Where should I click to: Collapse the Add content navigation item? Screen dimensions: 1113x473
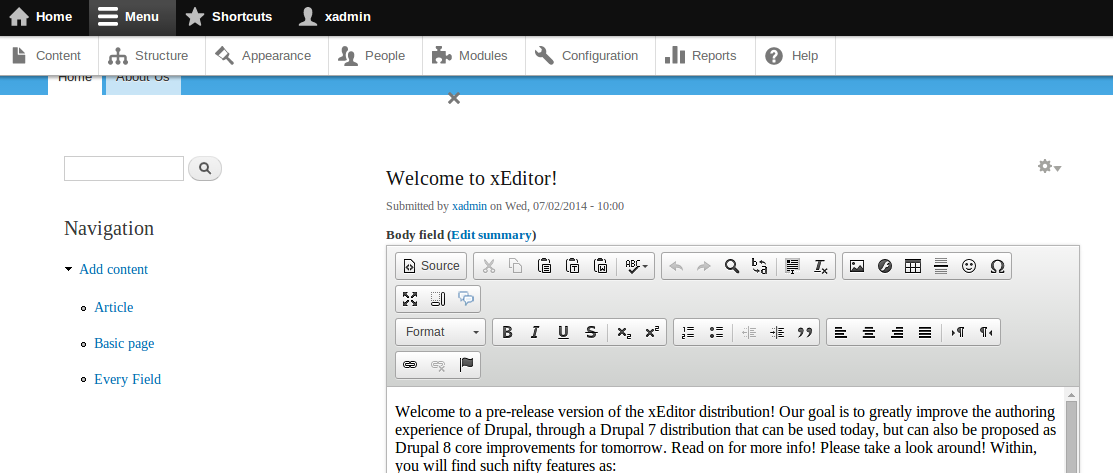tap(68, 270)
